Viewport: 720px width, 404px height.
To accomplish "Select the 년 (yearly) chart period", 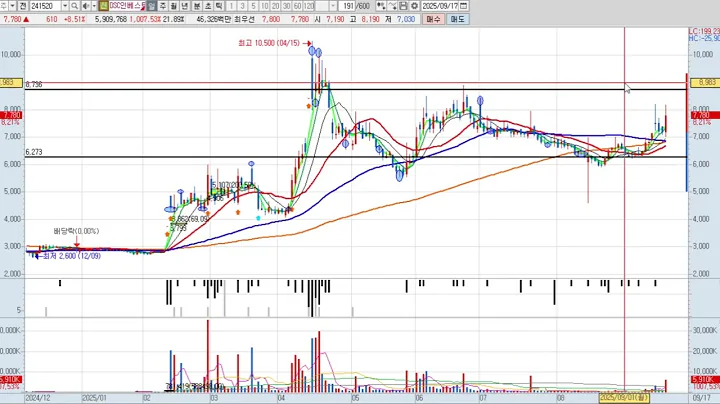I will coord(185,6).
